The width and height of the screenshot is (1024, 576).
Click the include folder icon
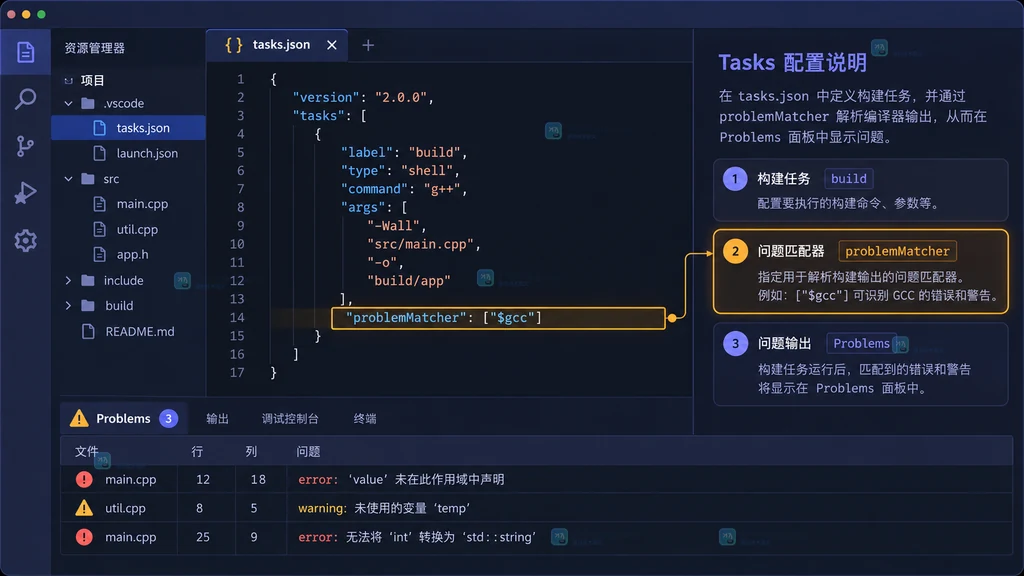coord(88,280)
